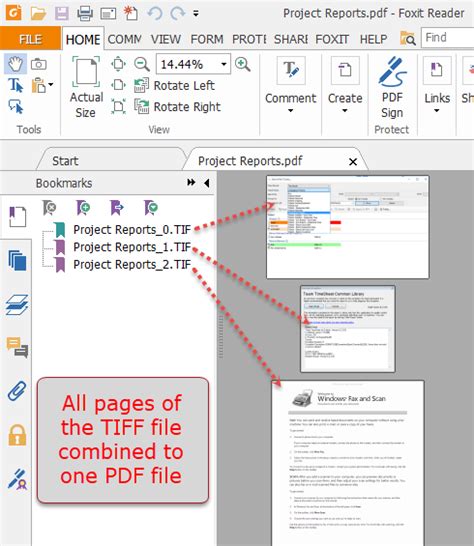The image size is (474, 546).
Task: Expand the Bookmarks panel double-arrow
Action: tap(191, 182)
